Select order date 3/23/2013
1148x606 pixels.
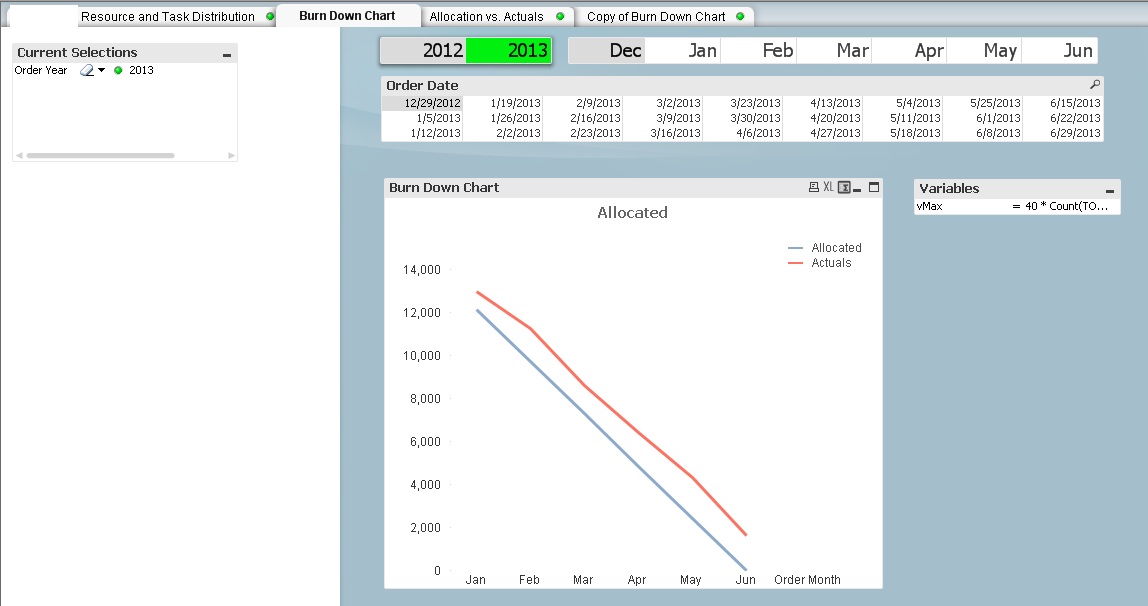742,103
